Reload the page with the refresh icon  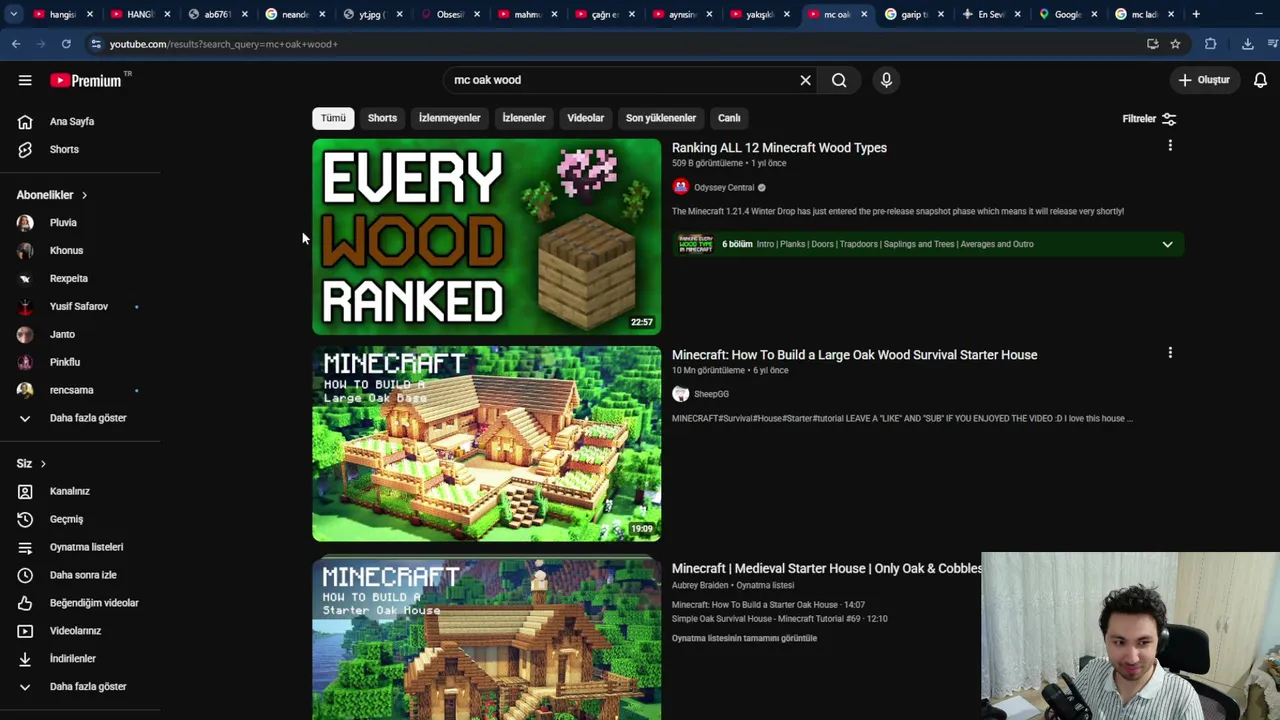pyautogui.click(x=66, y=44)
